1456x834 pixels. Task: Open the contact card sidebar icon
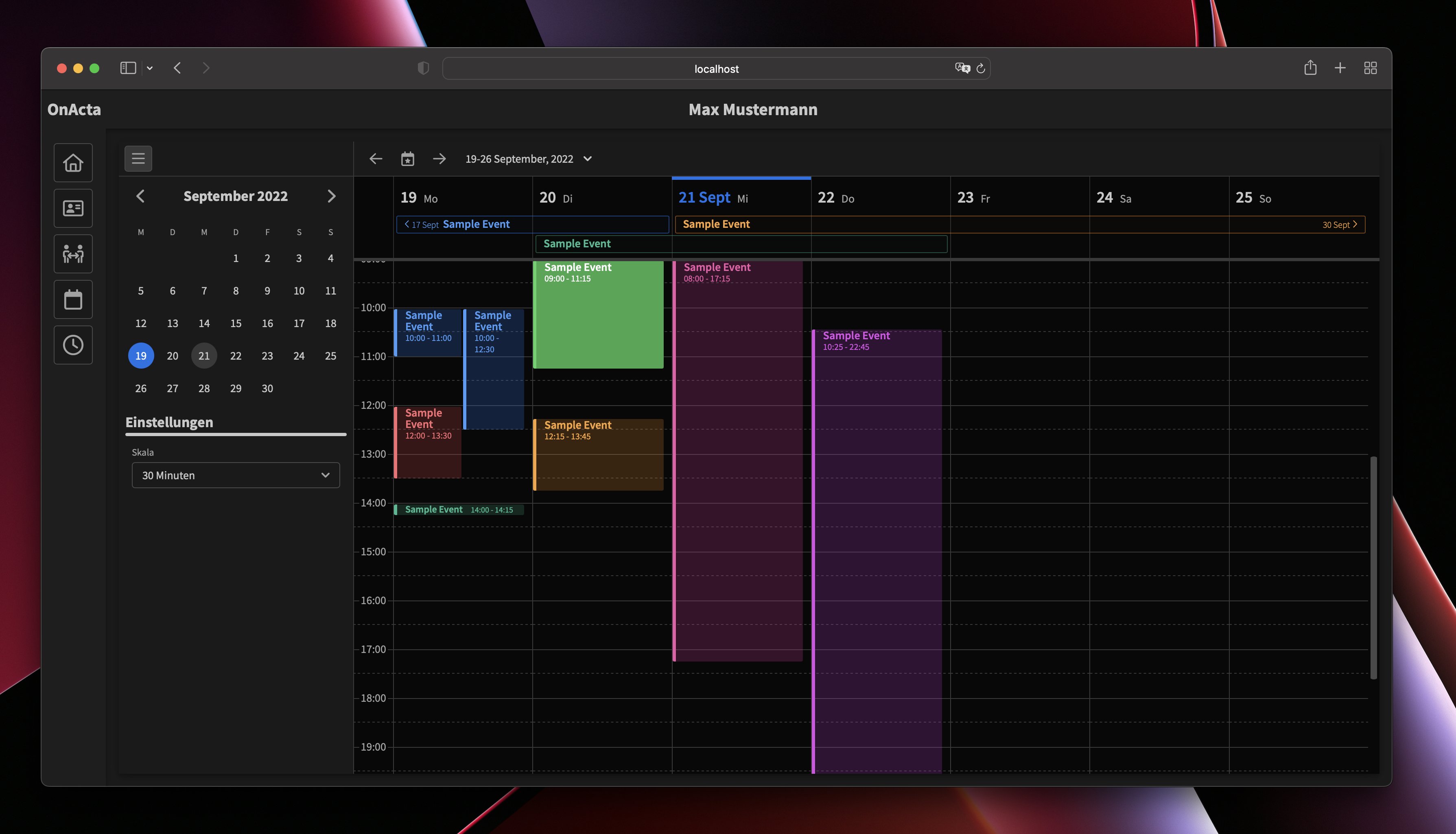click(x=73, y=208)
